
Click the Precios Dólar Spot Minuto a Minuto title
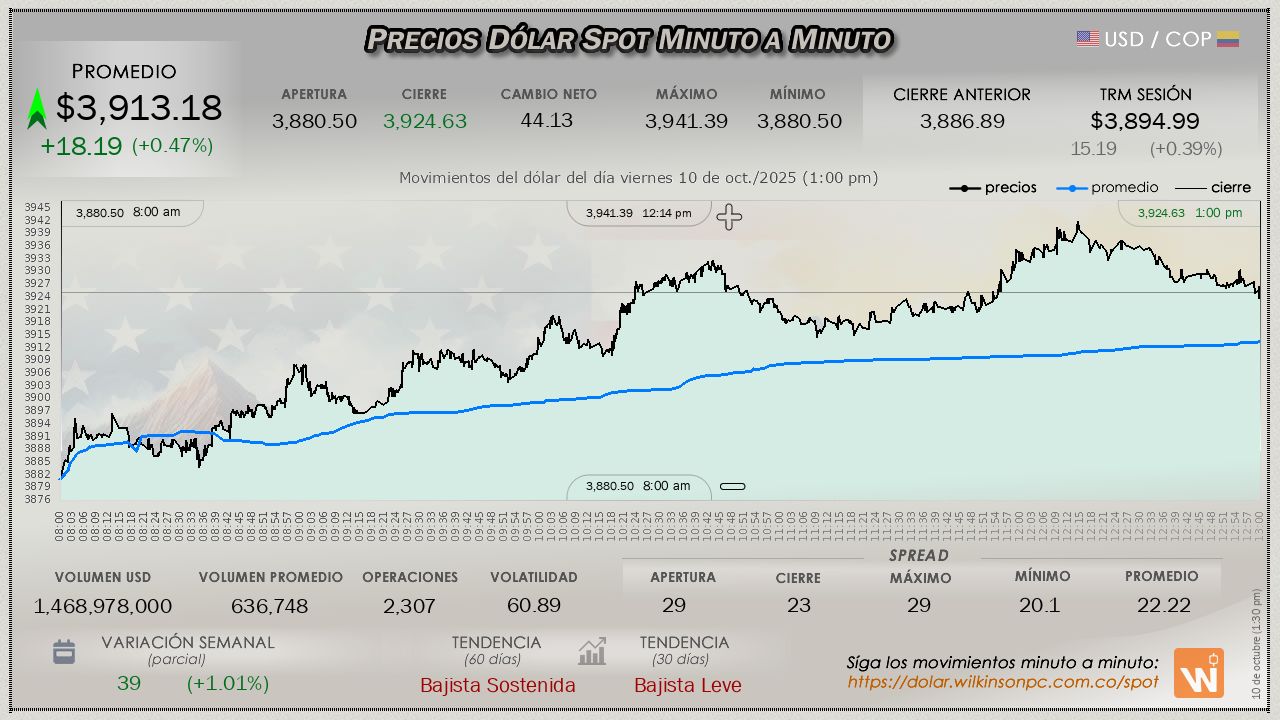click(x=628, y=39)
